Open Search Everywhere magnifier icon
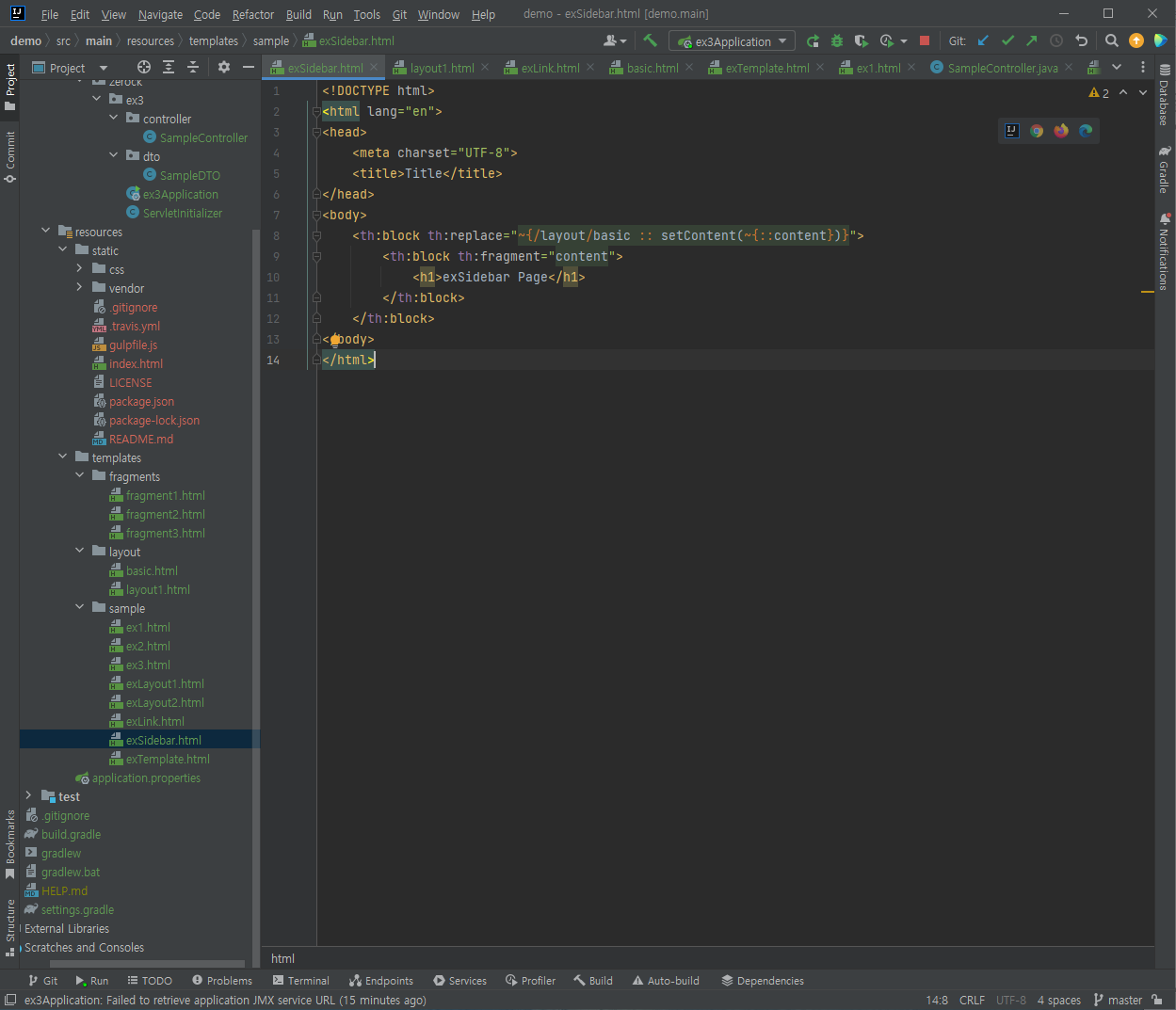This screenshot has width=1176, height=1010. tap(1112, 40)
